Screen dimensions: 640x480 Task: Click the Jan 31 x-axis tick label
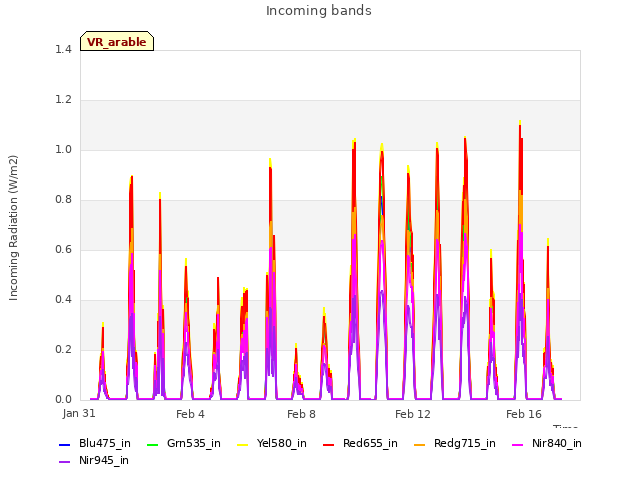pyautogui.click(x=79, y=413)
